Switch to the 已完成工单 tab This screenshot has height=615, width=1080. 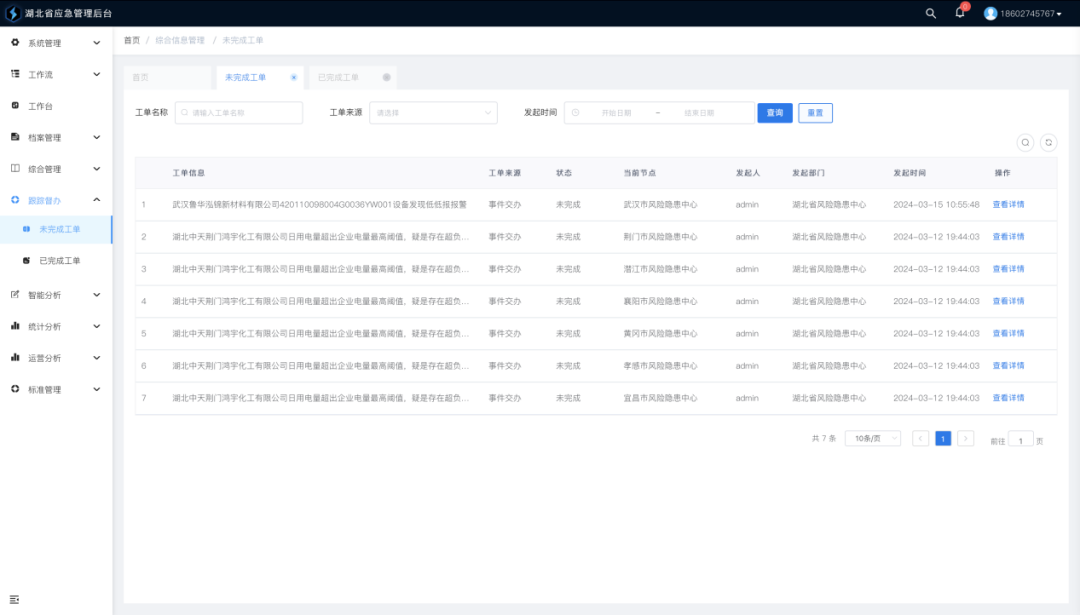(338, 77)
